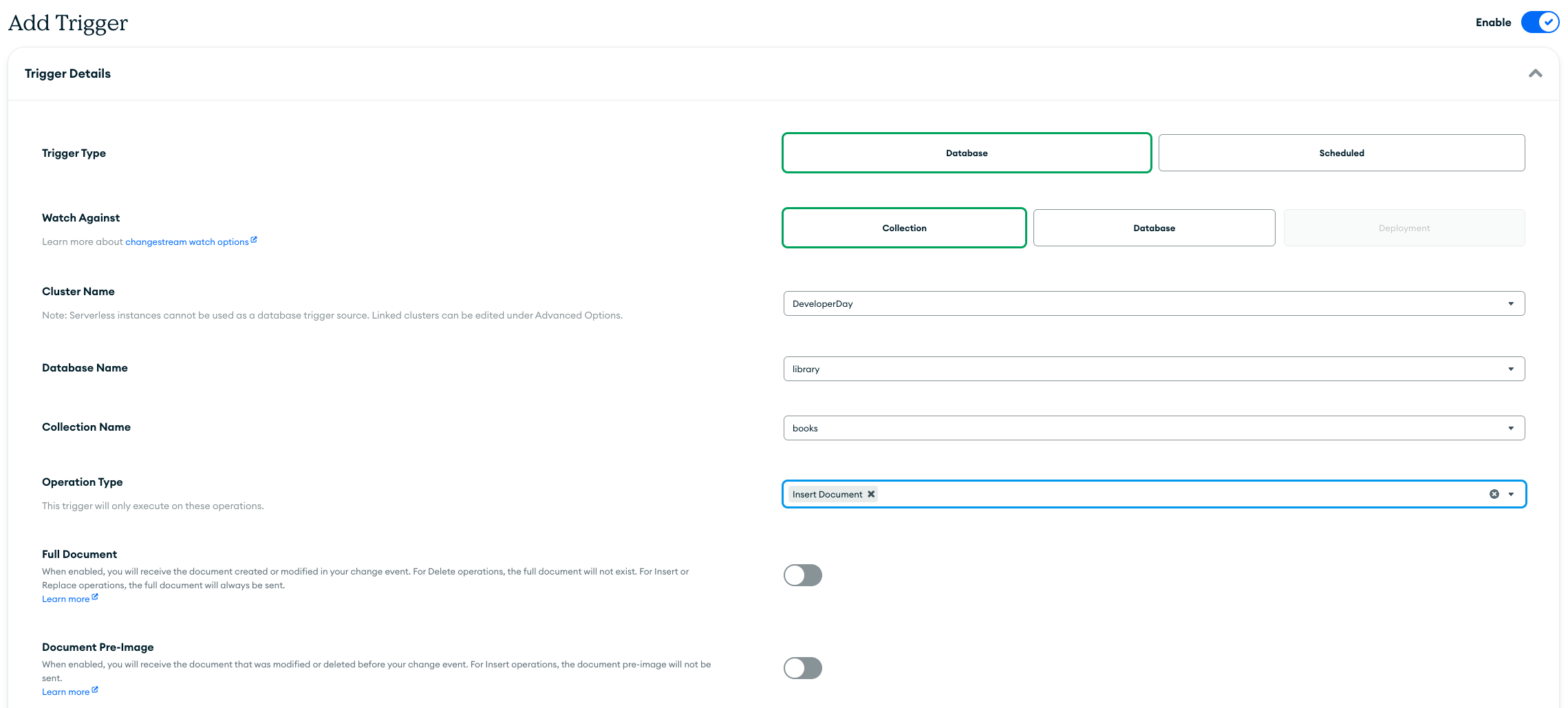Screen dimensions: 1568x708
Task: Open the Cluster Name dropdown
Action: point(1154,303)
